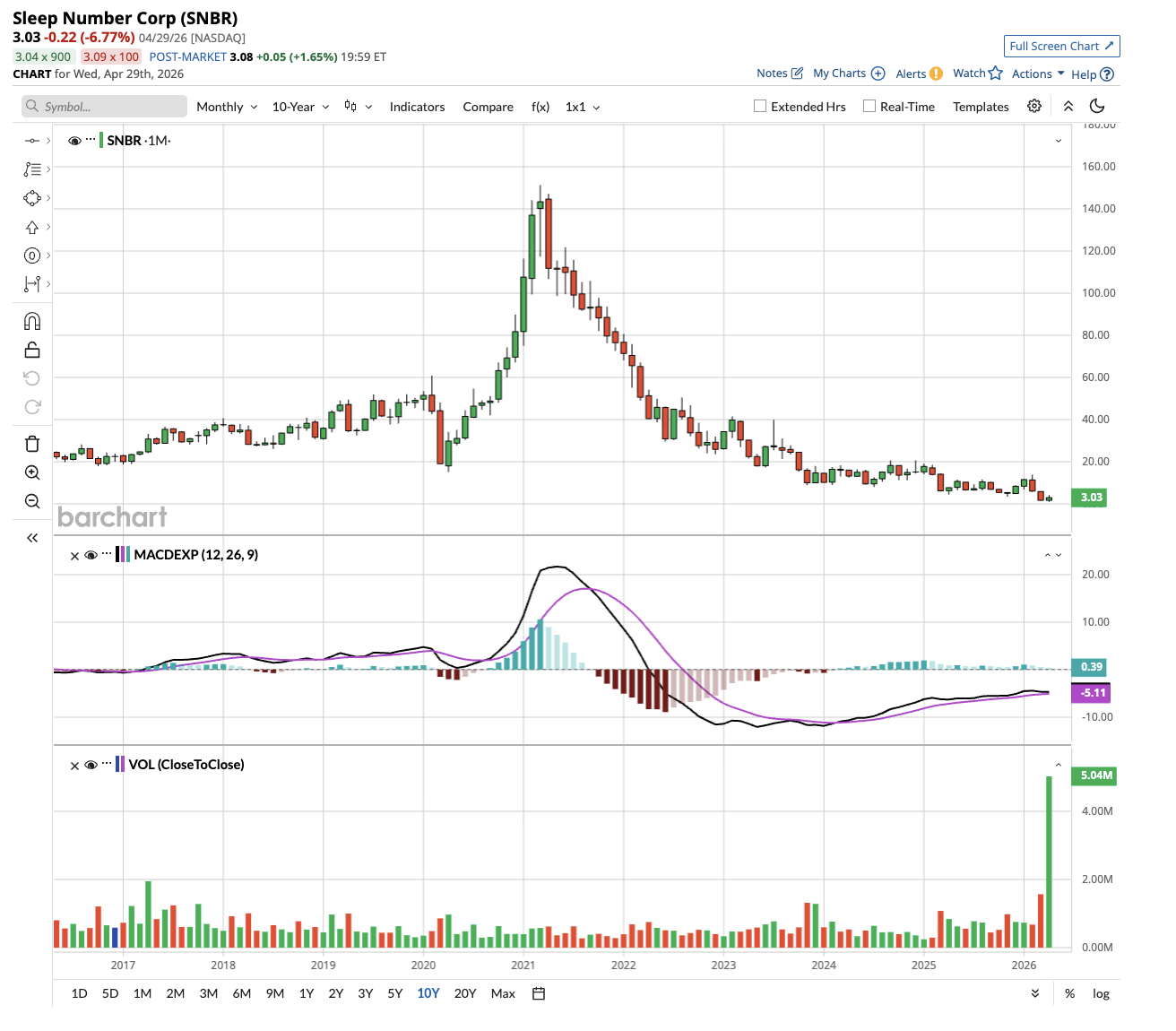
Task: Focus the Symbol search field
Action: pyautogui.click(x=104, y=107)
